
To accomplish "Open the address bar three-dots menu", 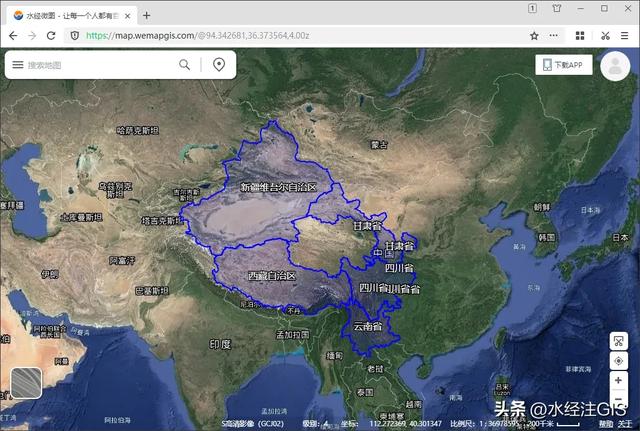I will [x=553, y=36].
